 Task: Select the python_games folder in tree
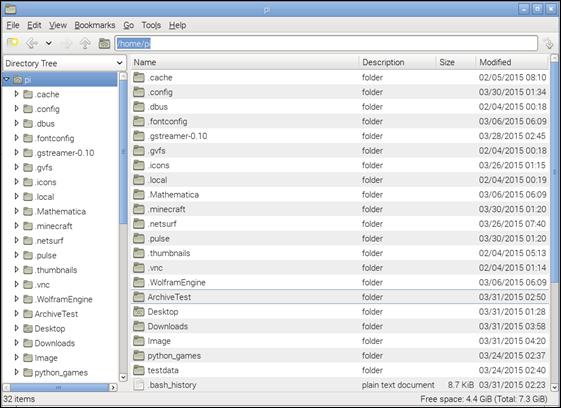click(61, 373)
